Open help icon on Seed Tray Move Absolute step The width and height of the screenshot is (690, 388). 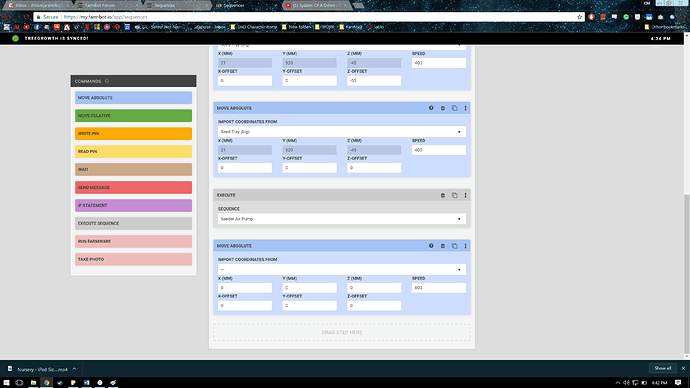431,108
